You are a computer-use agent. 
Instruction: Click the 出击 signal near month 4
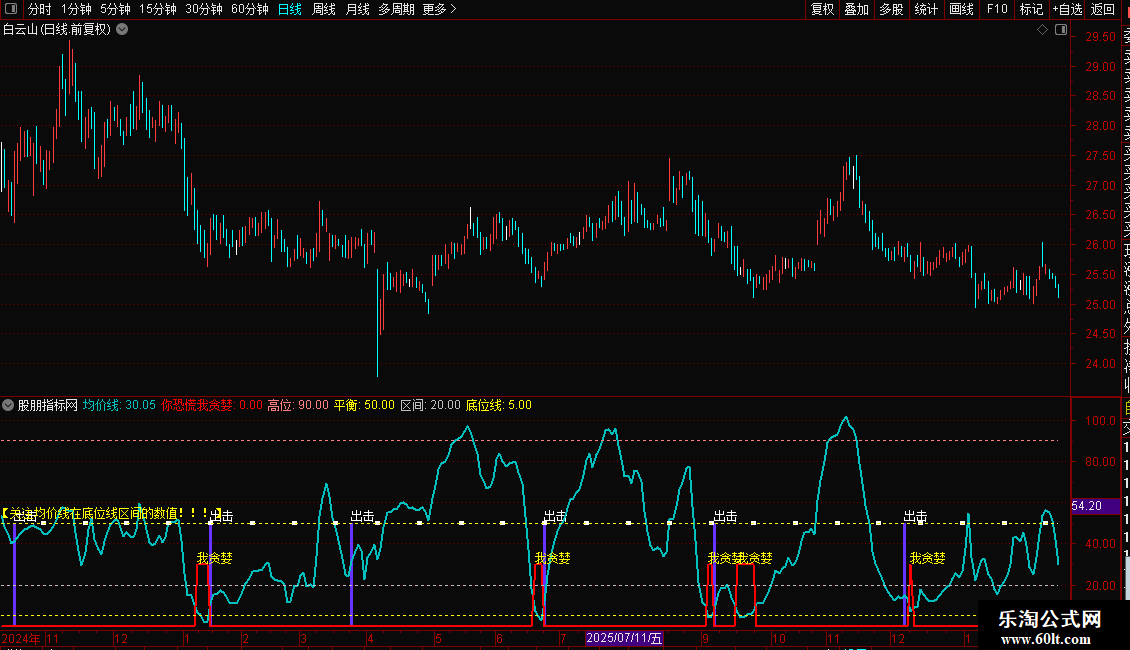(x=362, y=516)
